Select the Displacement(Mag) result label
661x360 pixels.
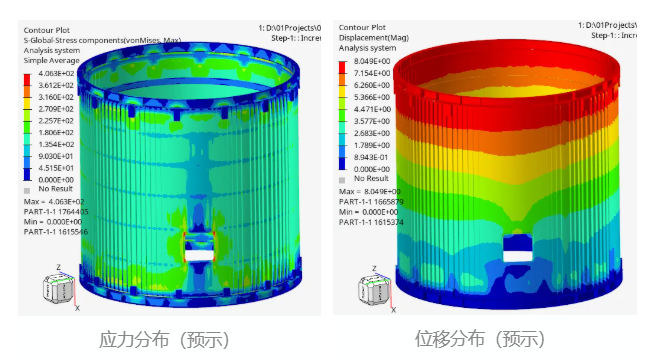click(374, 38)
